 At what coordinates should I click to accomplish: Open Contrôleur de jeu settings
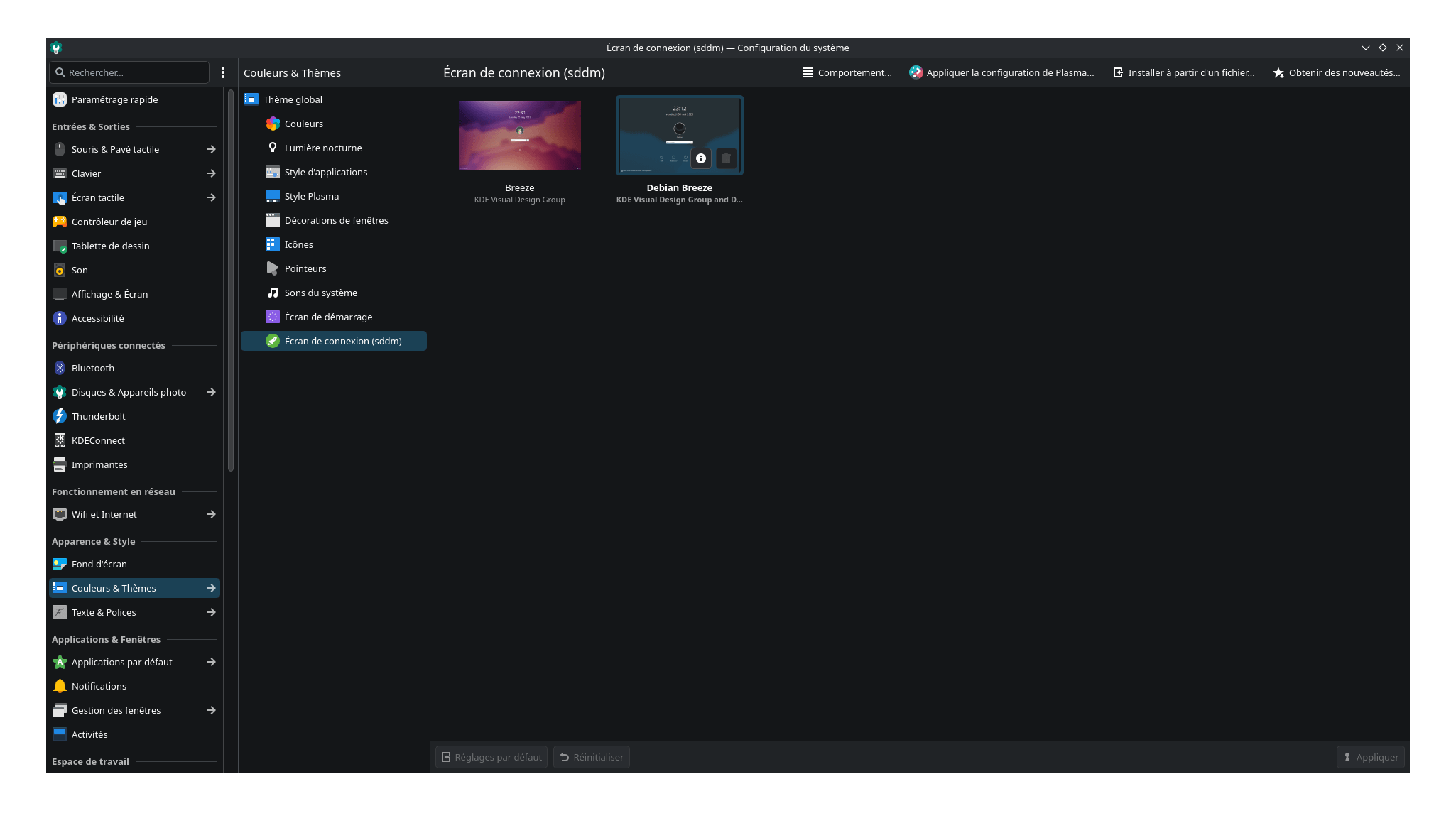pos(134,222)
